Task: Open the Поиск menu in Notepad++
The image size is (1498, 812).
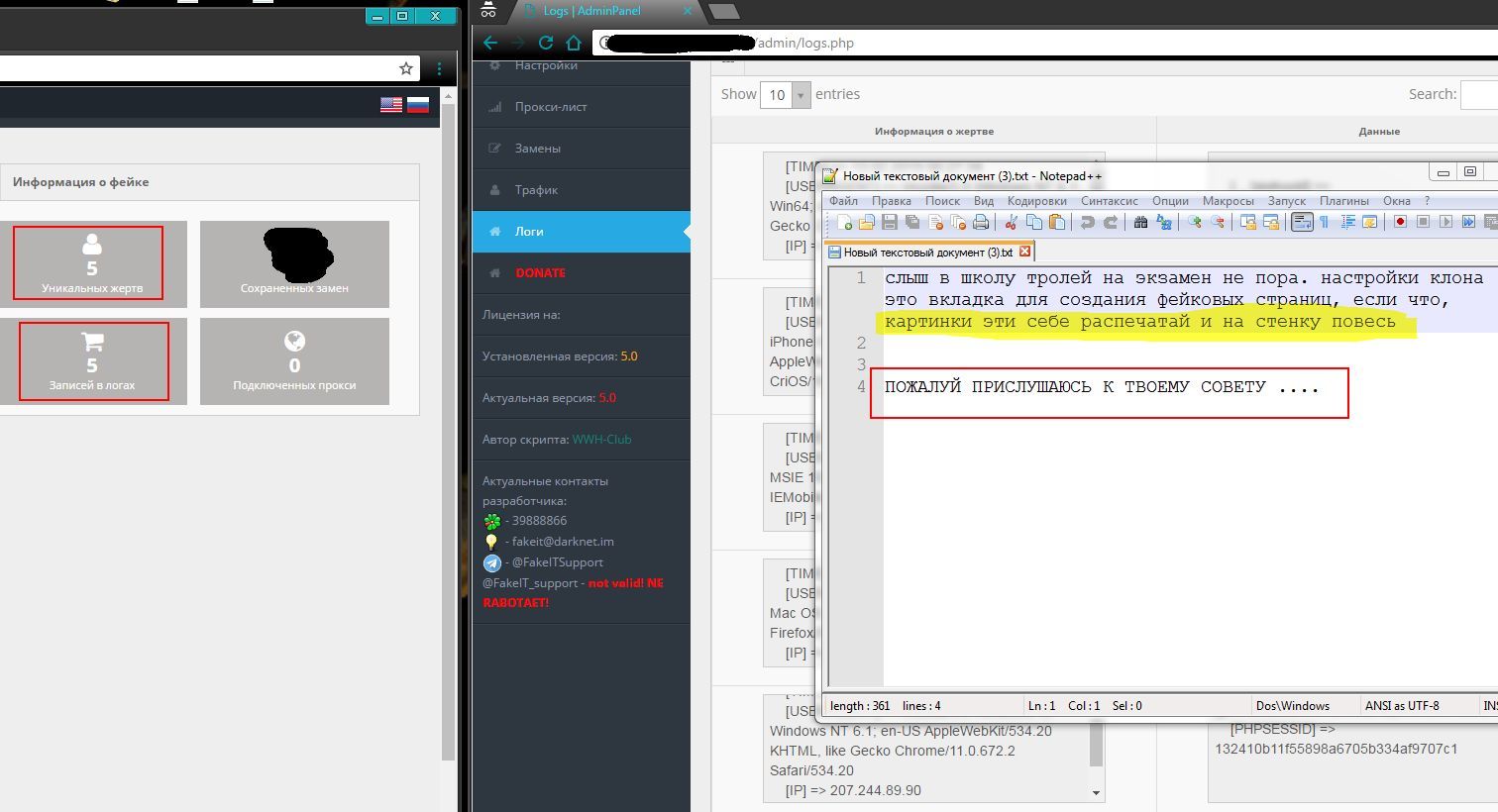Action: 942,201
